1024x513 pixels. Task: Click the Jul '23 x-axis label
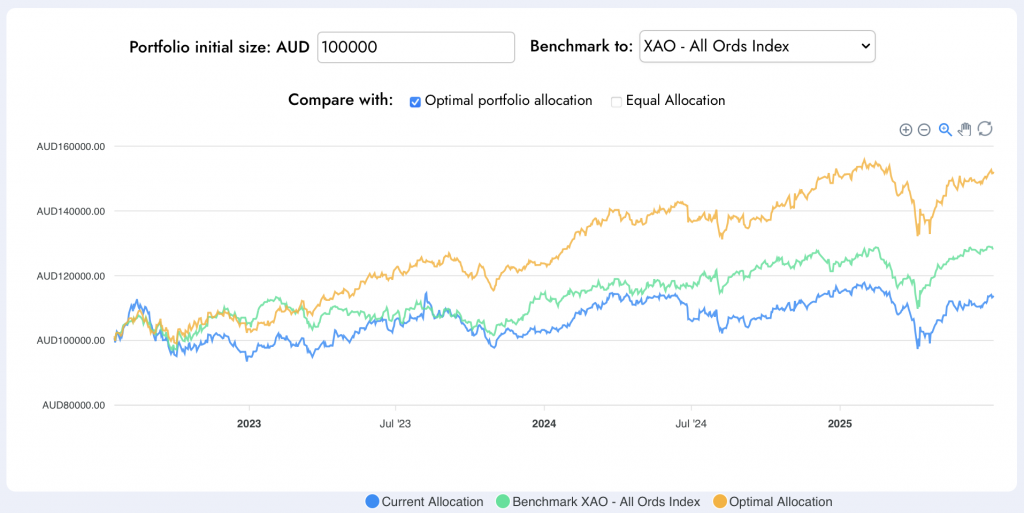click(x=395, y=424)
